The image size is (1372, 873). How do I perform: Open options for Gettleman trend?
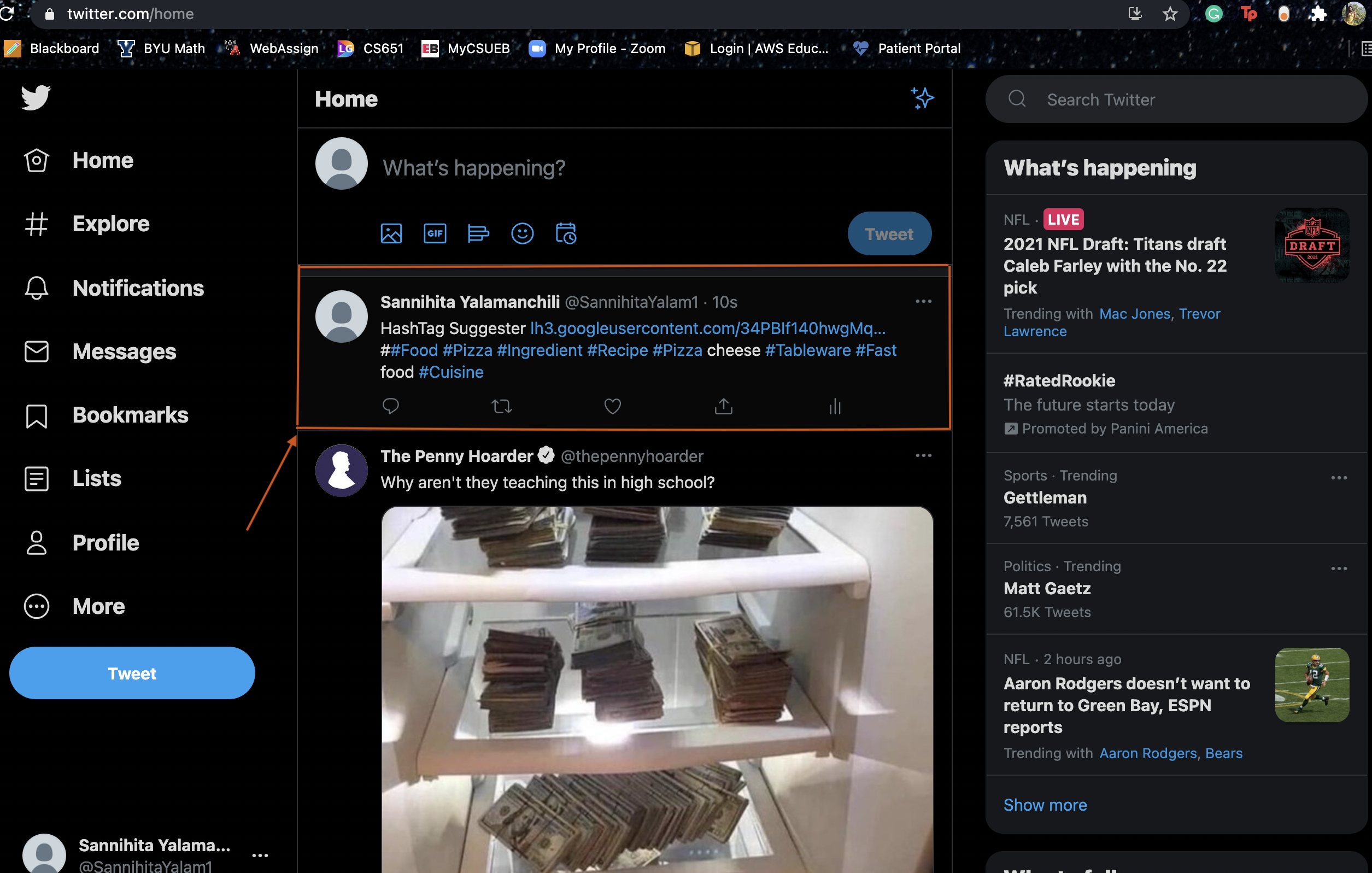(1339, 478)
